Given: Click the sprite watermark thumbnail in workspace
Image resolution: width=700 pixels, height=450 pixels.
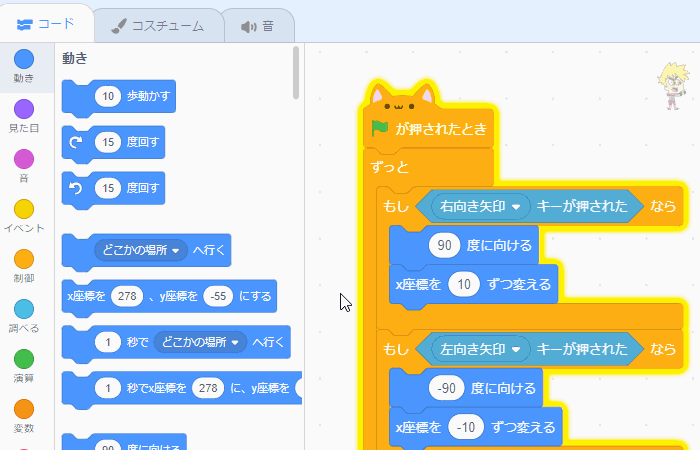Looking at the screenshot, I should [x=674, y=86].
